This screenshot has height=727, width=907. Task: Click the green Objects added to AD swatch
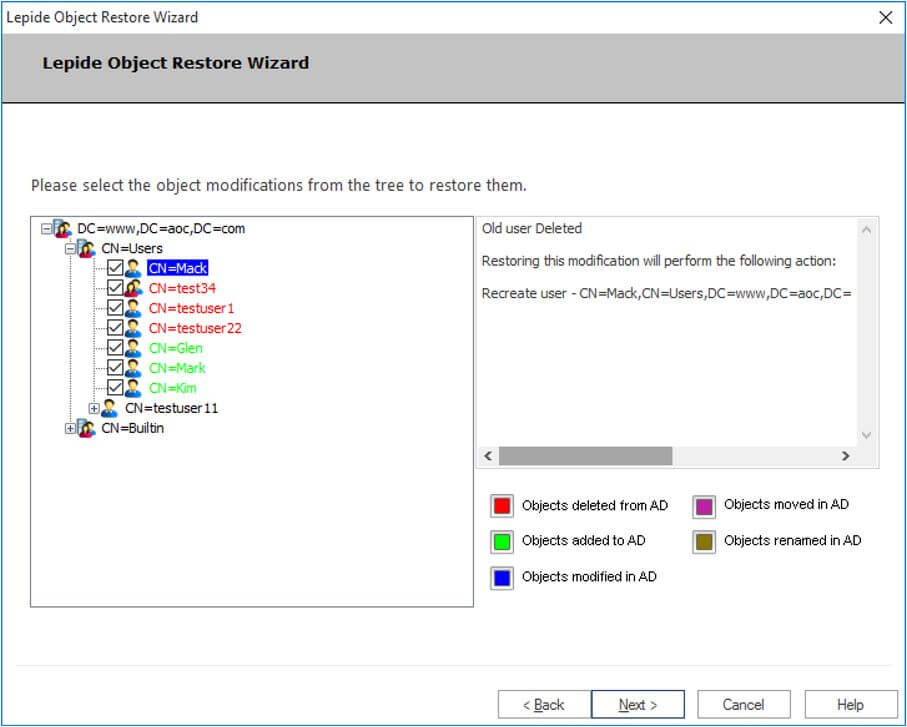click(x=502, y=541)
